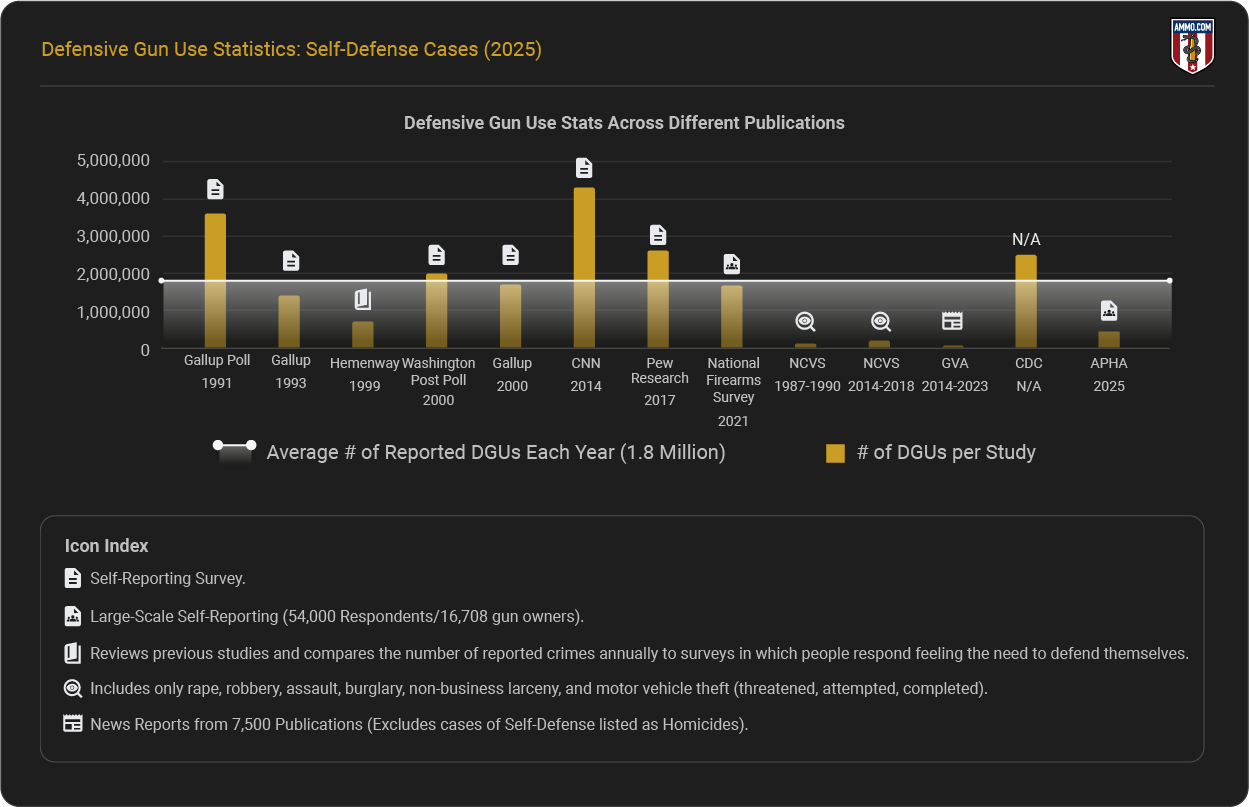1249x807 pixels.
Task: Click the chart title 'Defensive Gun Use Stats Across Different Publications'
Action: [x=624, y=123]
